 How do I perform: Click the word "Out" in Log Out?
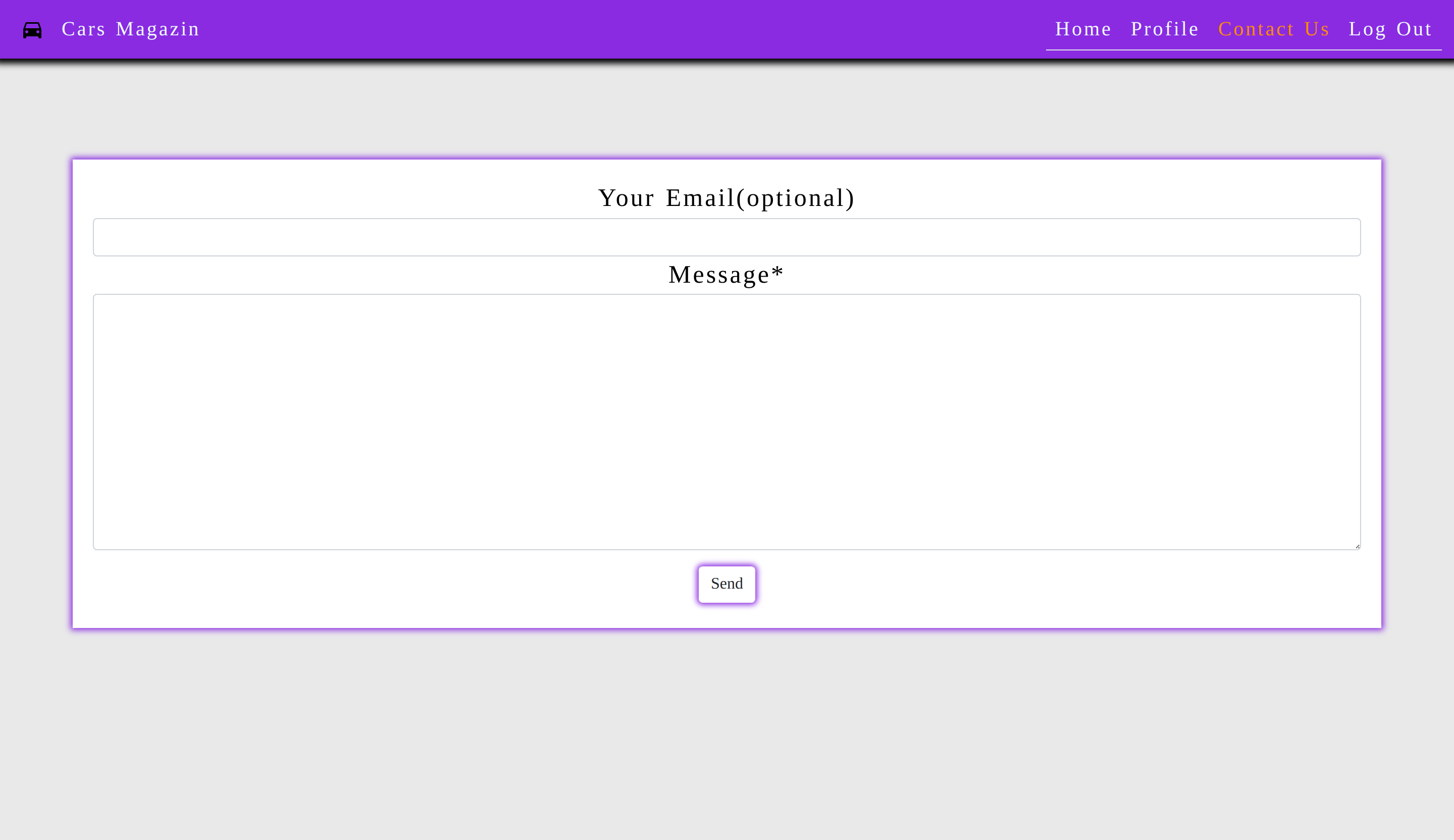point(1414,29)
